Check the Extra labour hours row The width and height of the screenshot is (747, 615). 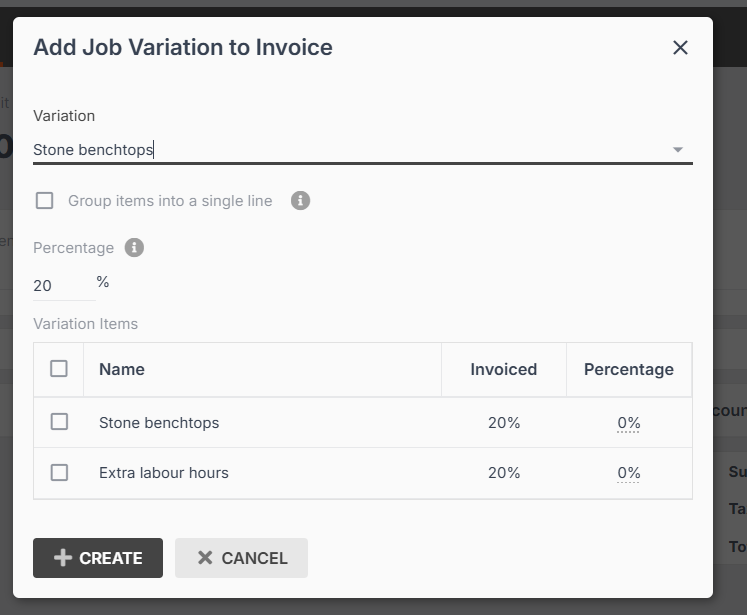[x=59, y=472]
